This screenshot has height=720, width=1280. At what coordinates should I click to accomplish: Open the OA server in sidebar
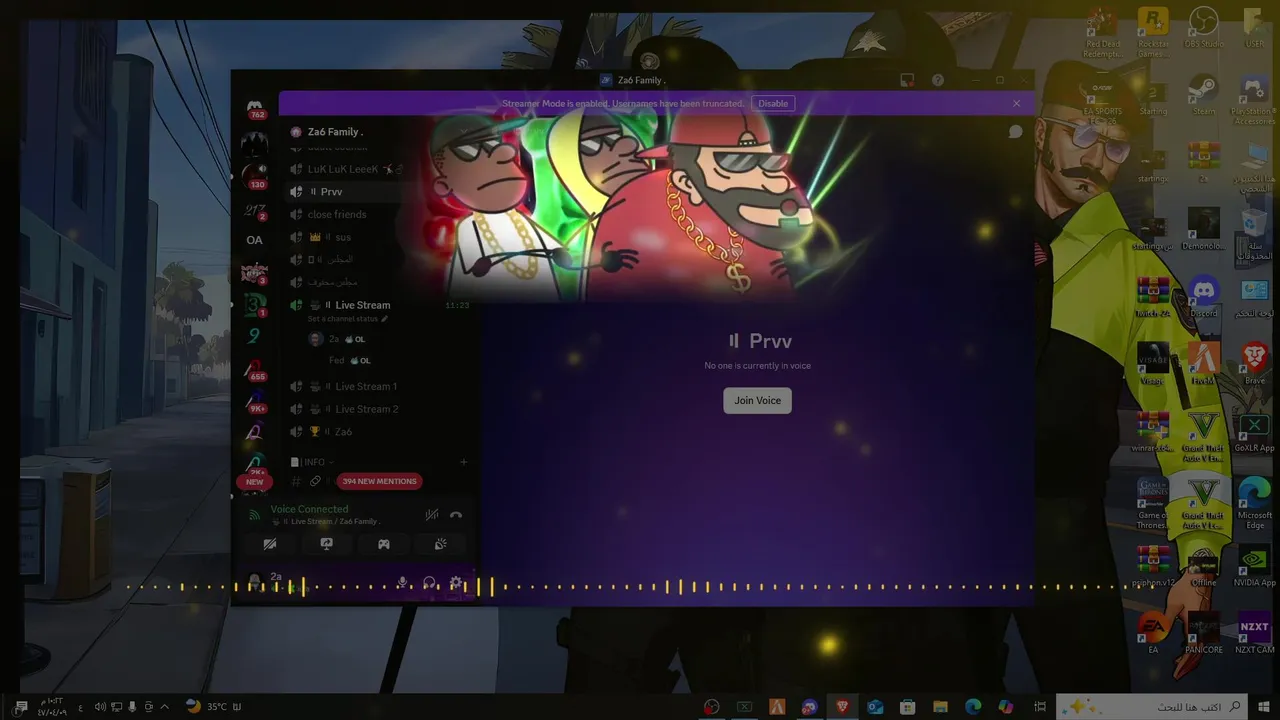(255, 240)
